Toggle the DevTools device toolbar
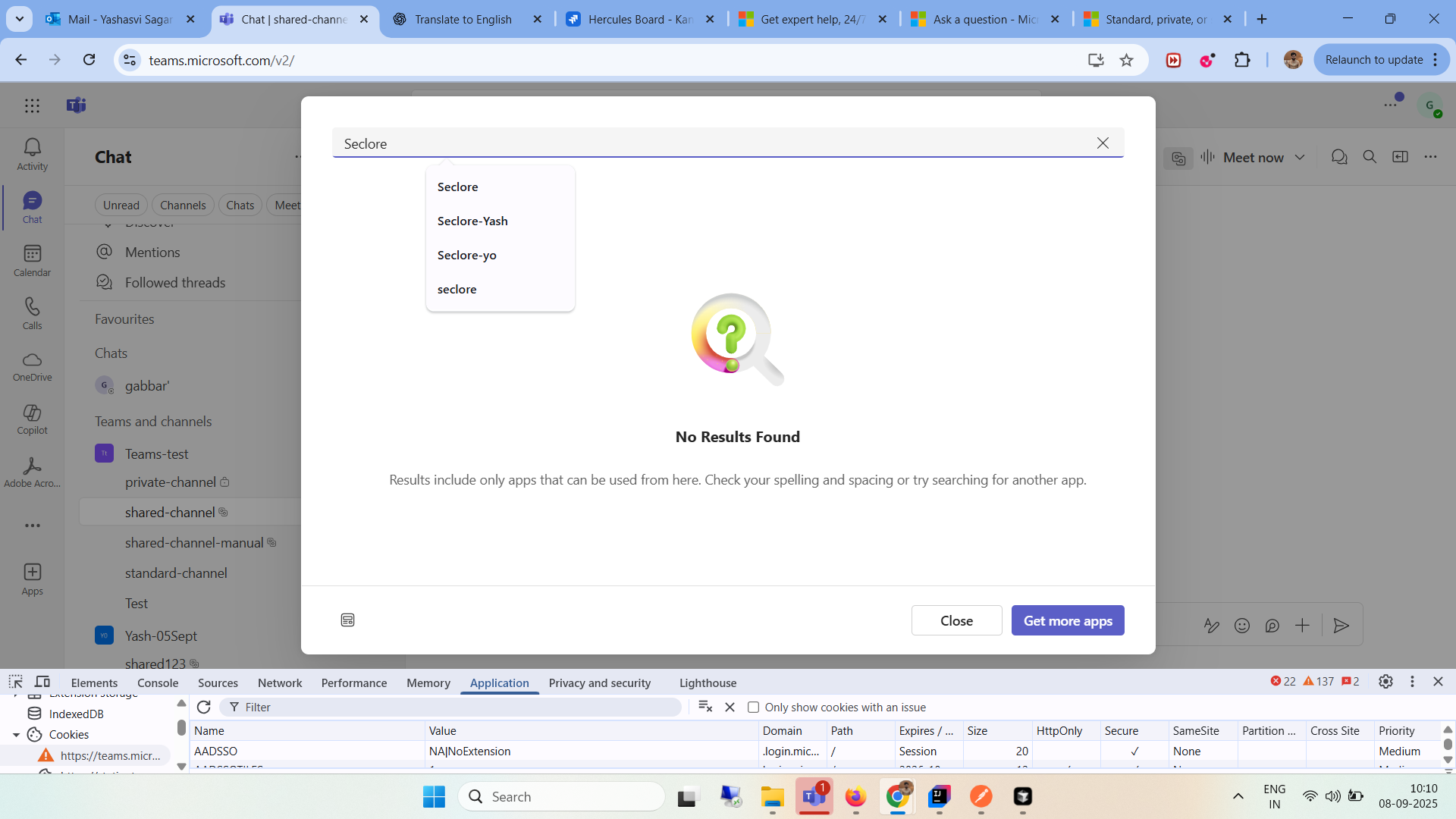Viewport: 1456px width, 819px height. tap(42, 682)
